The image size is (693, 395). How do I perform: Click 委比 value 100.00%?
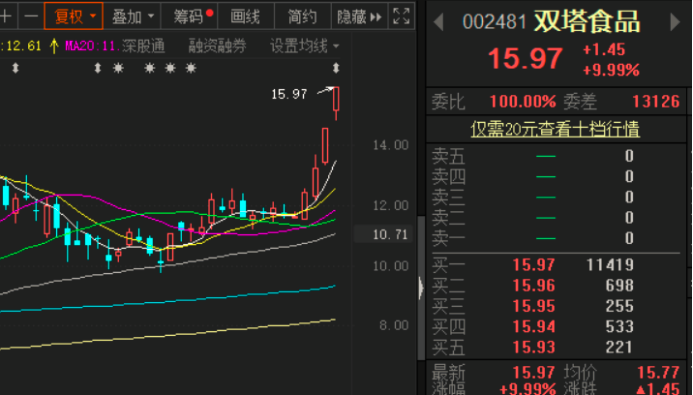click(x=523, y=101)
